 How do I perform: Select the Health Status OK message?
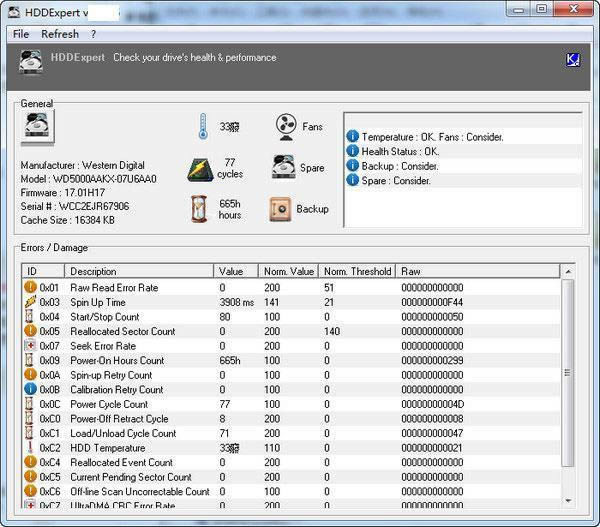400,152
